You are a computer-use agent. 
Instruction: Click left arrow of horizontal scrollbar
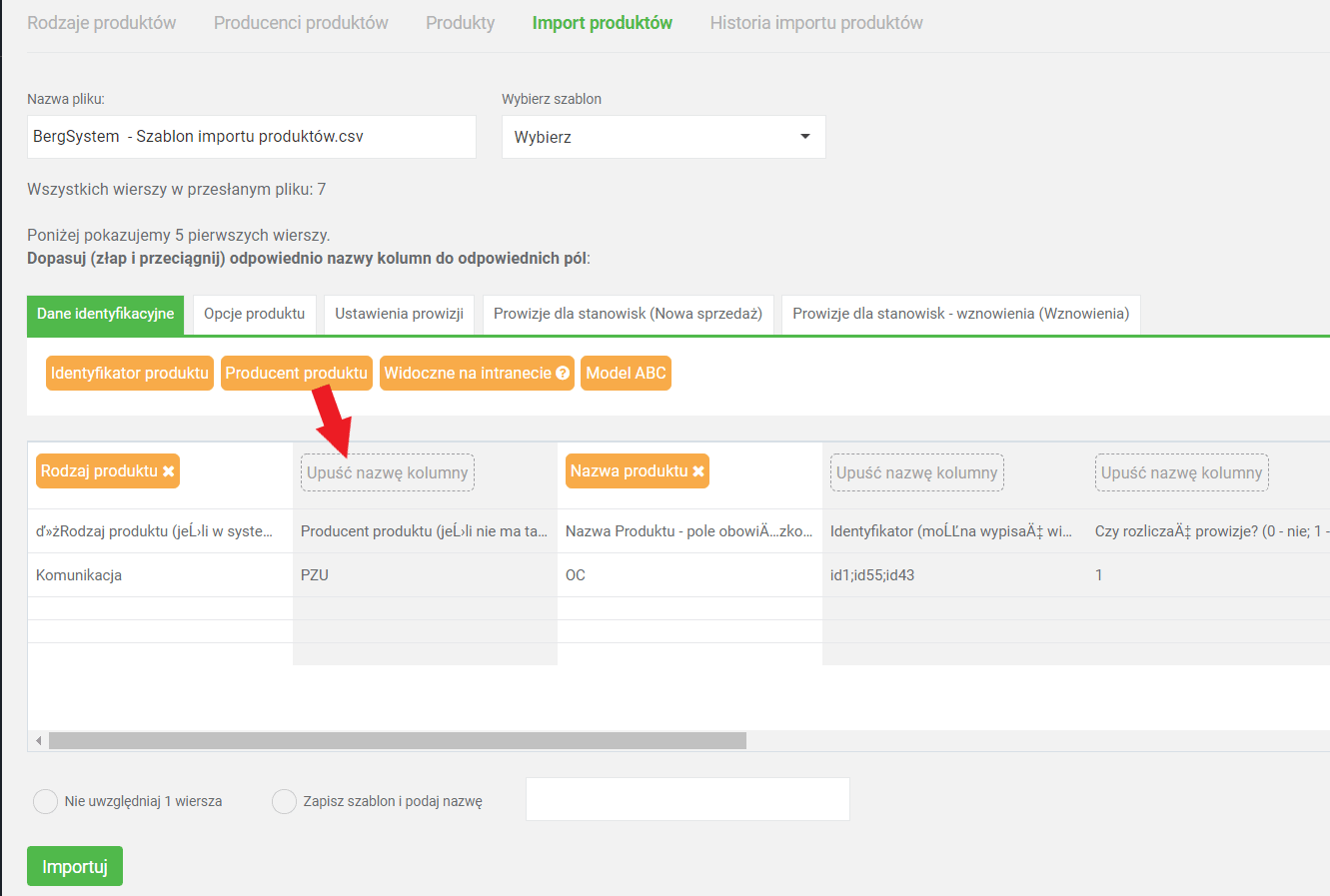(x=39, y=741)
